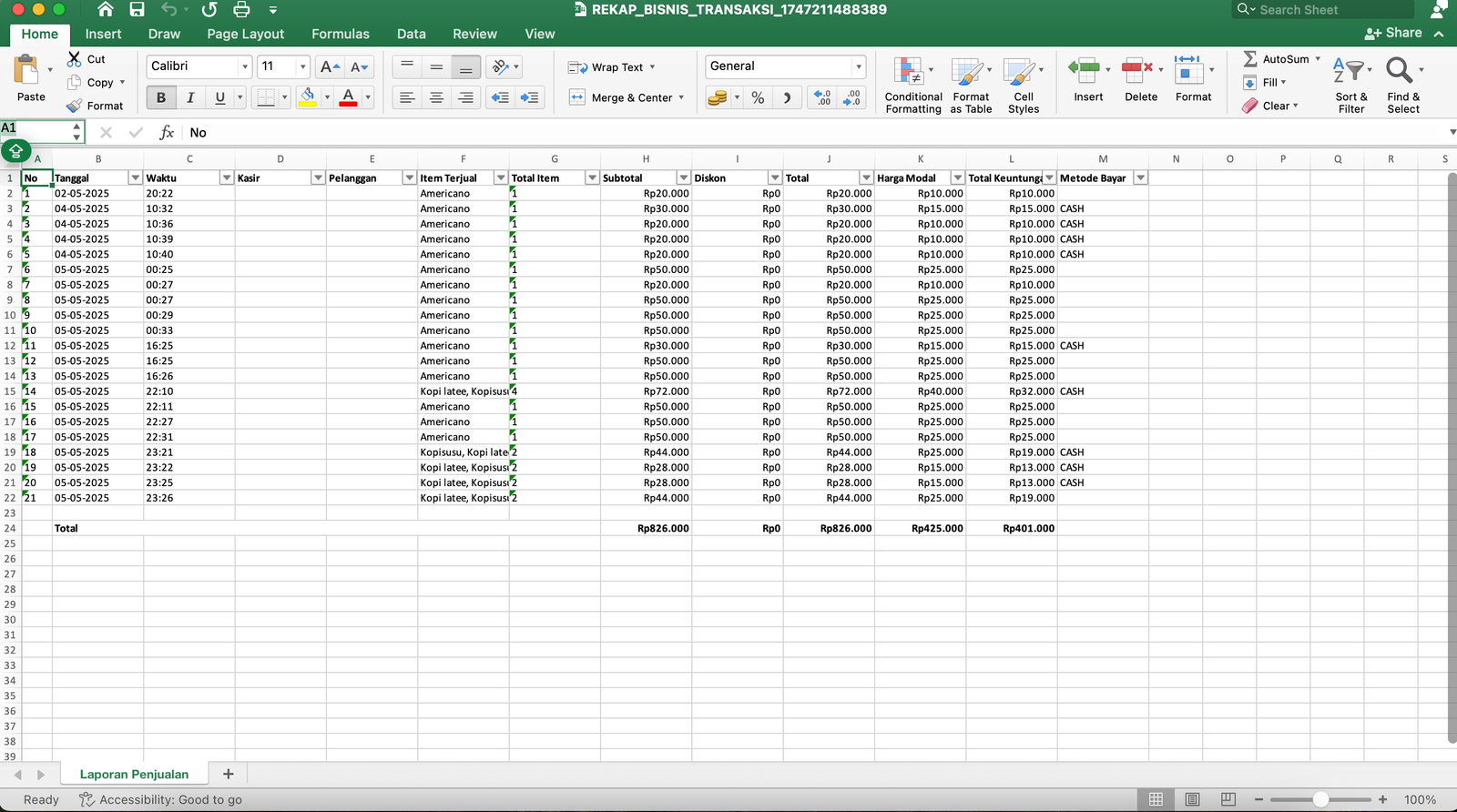Decrease decimal places

point(851,97)
